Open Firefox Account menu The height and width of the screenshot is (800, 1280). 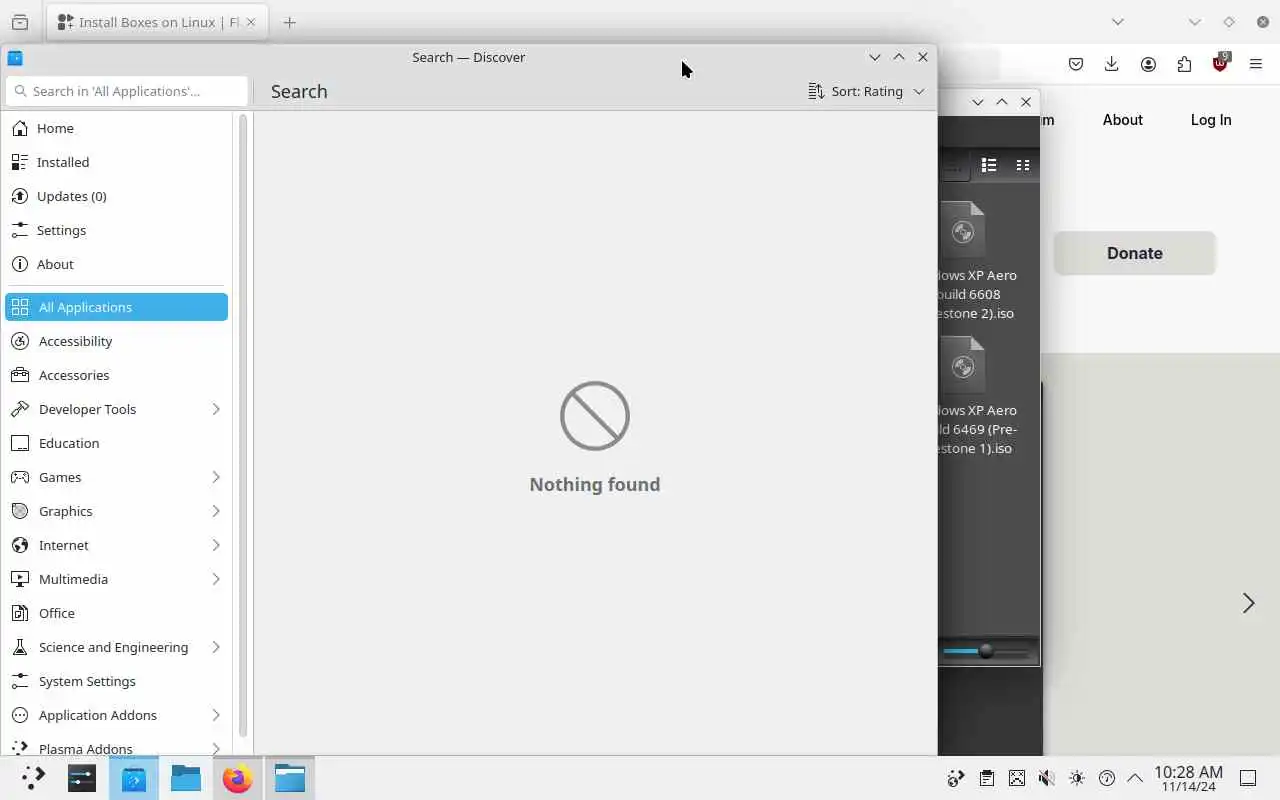1148,64
